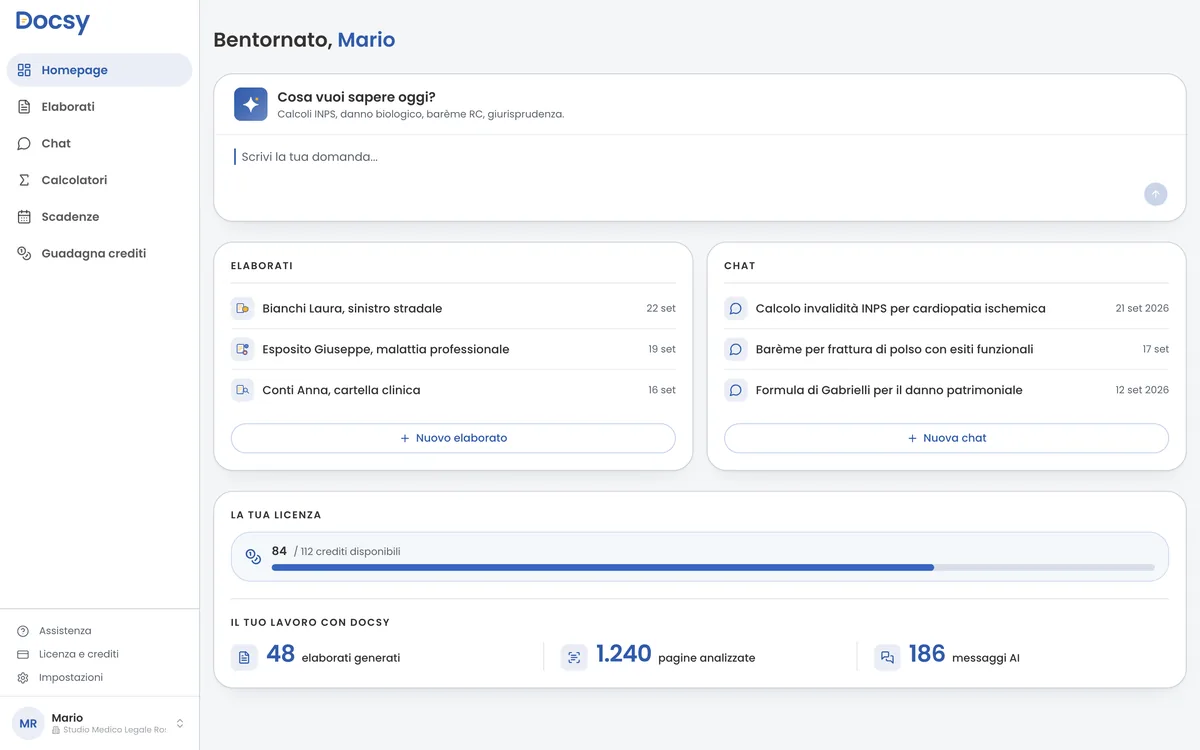The width and height of the screenshot is (1200, 750).
Task: Click the Homepage grid icon in sidebar
Action: (x=24, y=70)
